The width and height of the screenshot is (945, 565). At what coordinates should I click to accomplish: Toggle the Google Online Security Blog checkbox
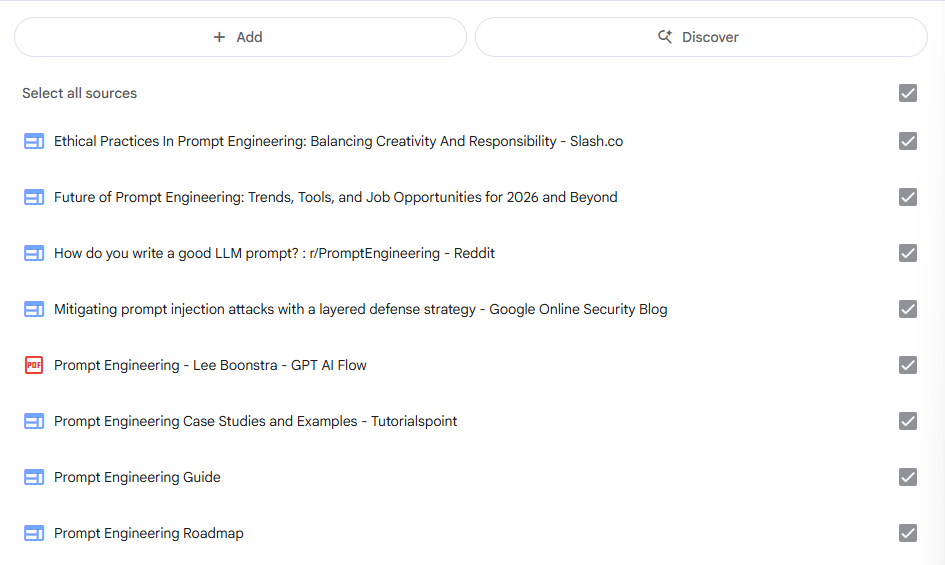tap(907, 309)
